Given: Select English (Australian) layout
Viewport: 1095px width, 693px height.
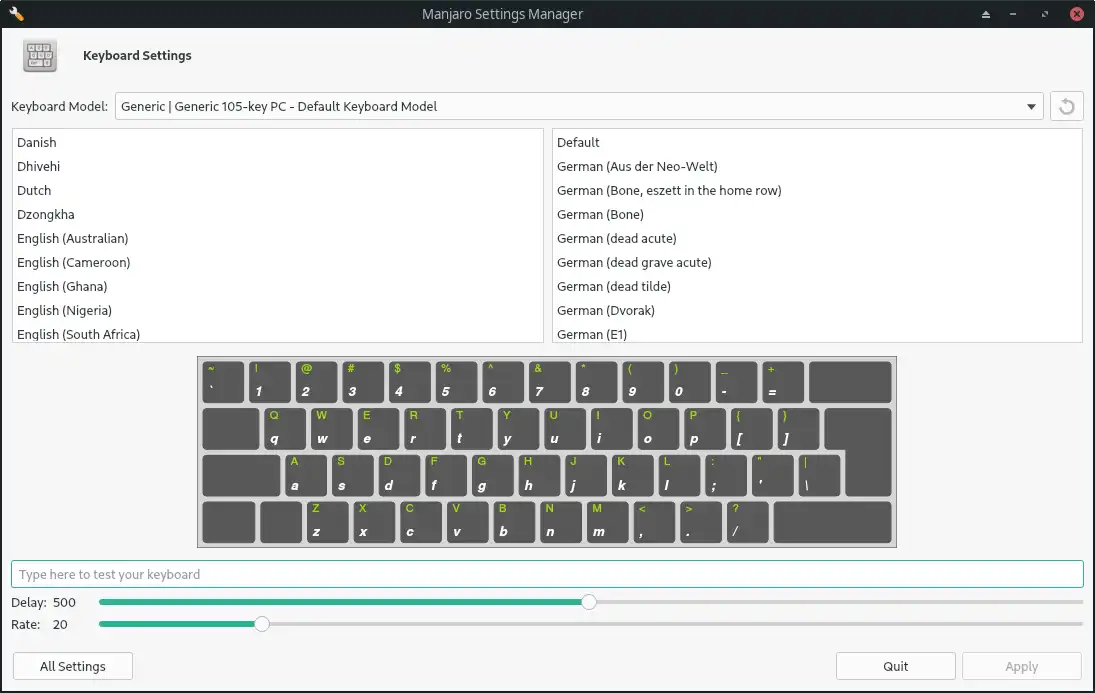Looking at the screenshot, I should [277, 238].
